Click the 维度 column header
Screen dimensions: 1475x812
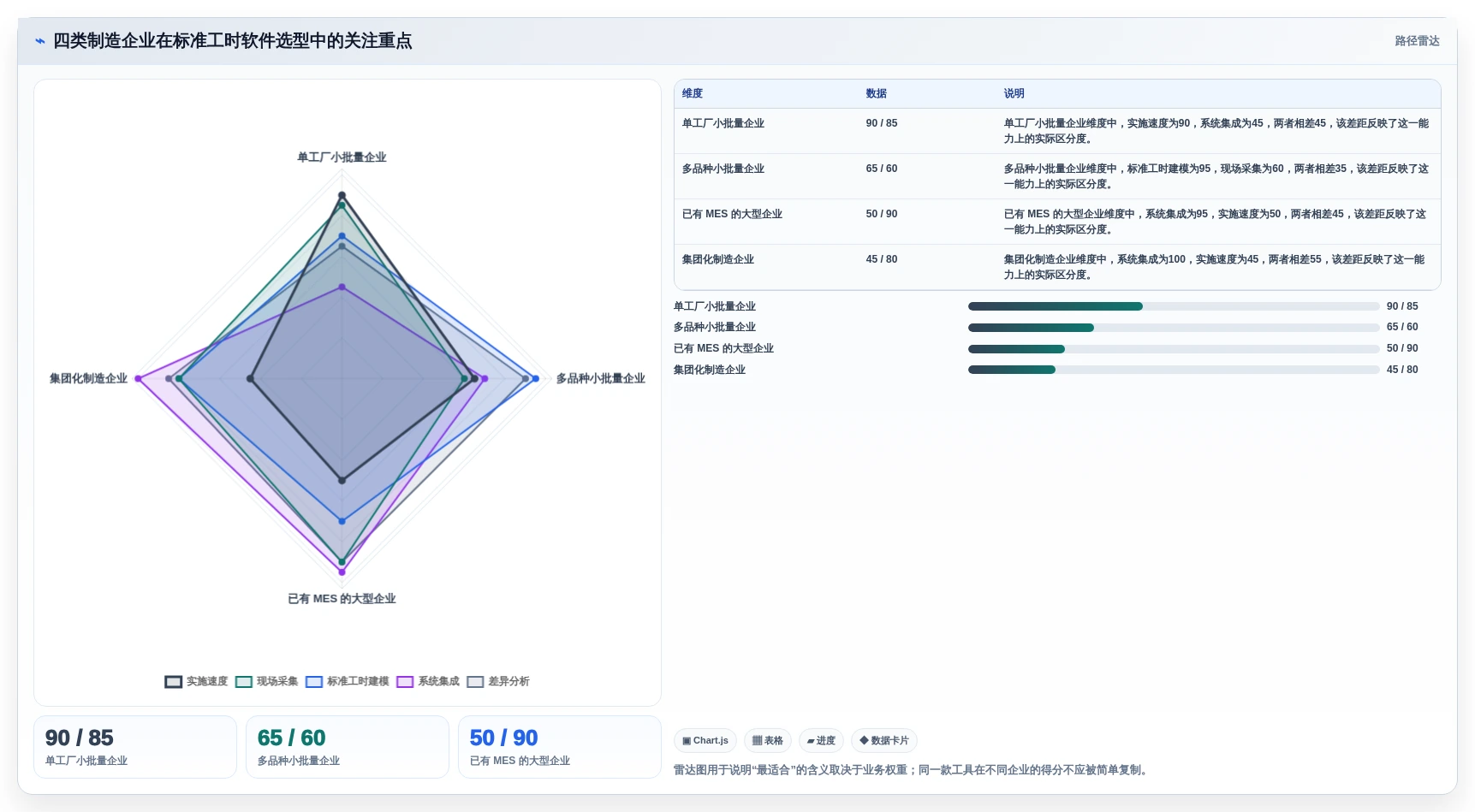[693, 94]
